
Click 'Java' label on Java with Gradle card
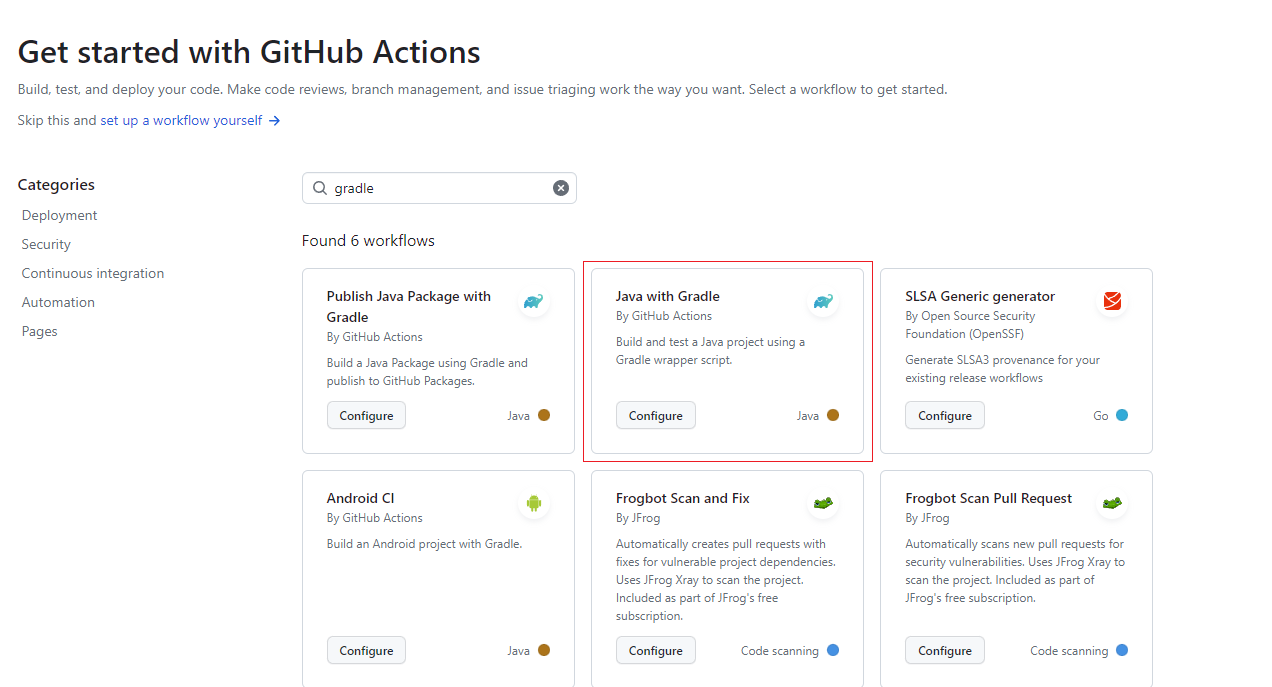pyautogui.click(x=808, y=415)
